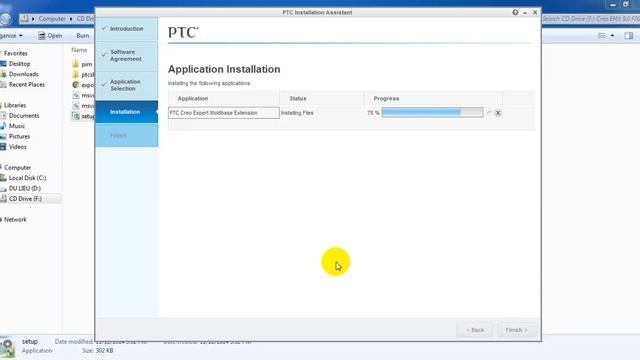Select the setup file in Explorer list

click(83, 116)
